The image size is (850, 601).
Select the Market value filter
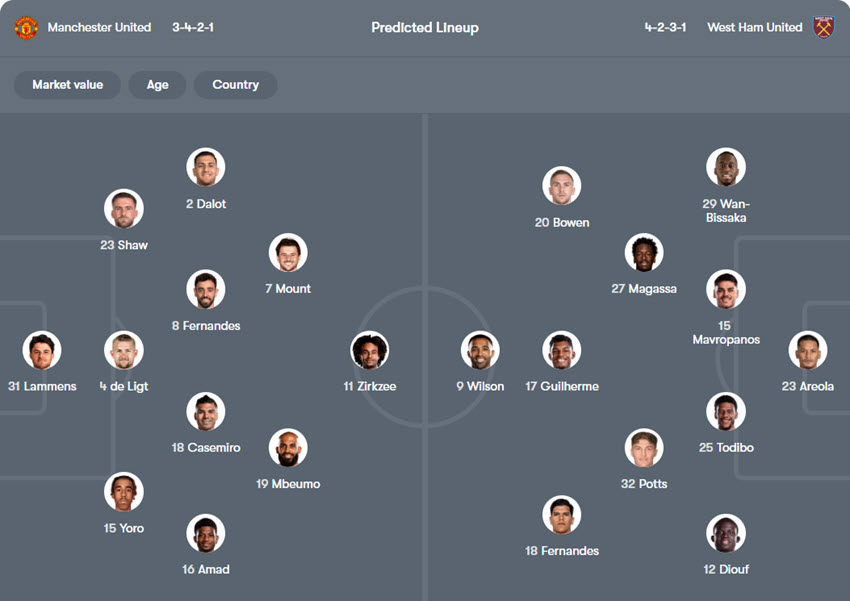tap(67, 85)
